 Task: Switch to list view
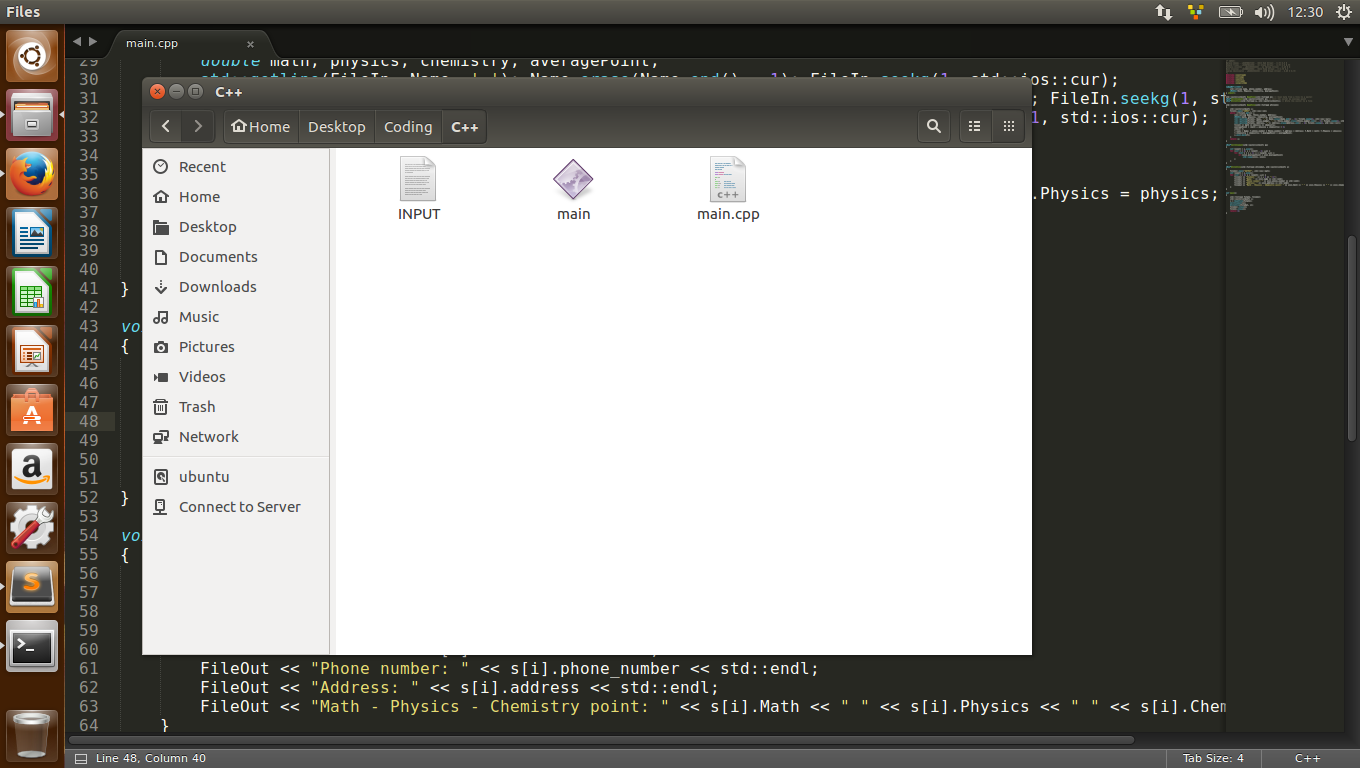974,127
